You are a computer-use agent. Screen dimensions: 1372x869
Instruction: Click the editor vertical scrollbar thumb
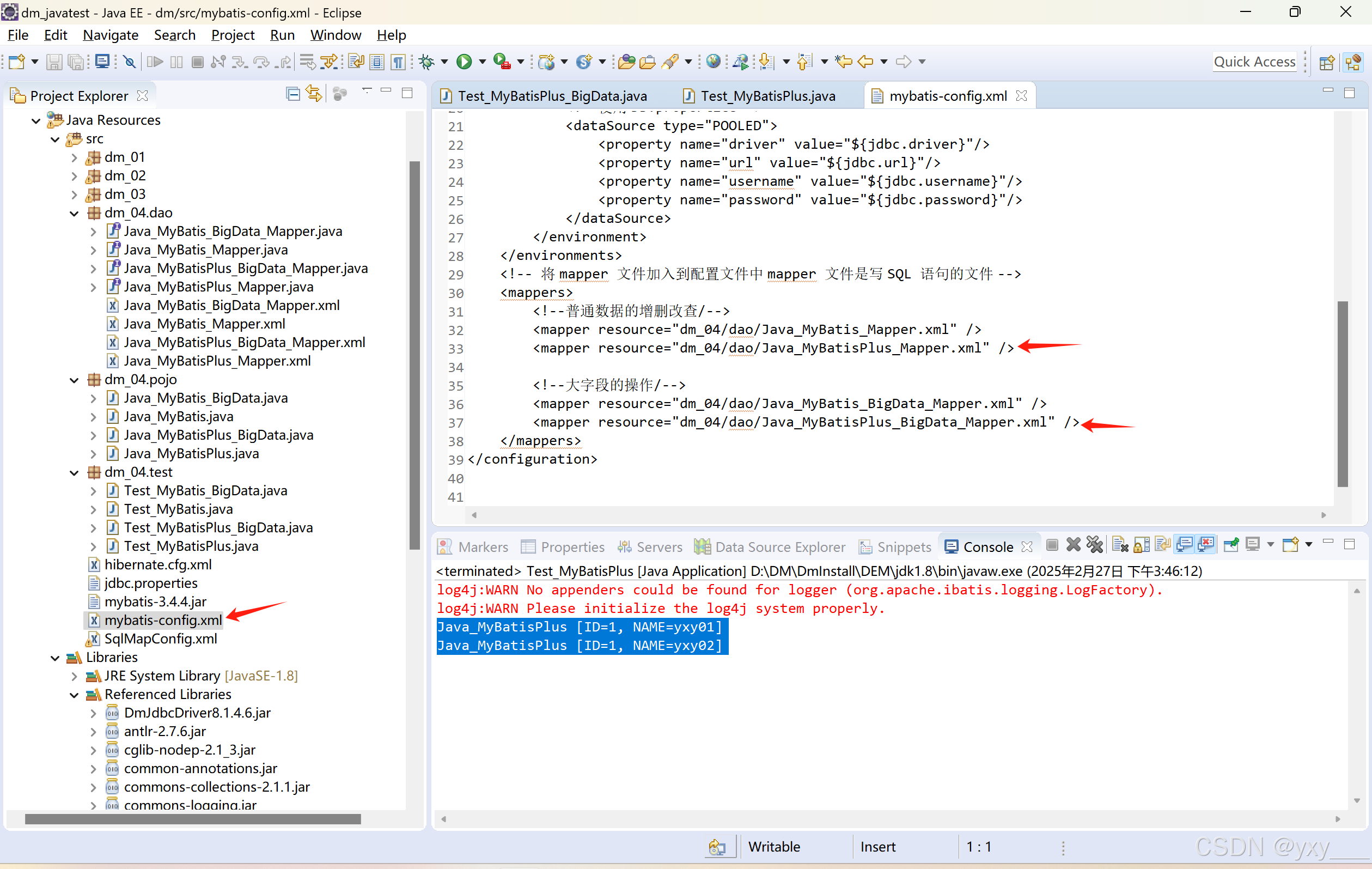[x=1343, y=393]
